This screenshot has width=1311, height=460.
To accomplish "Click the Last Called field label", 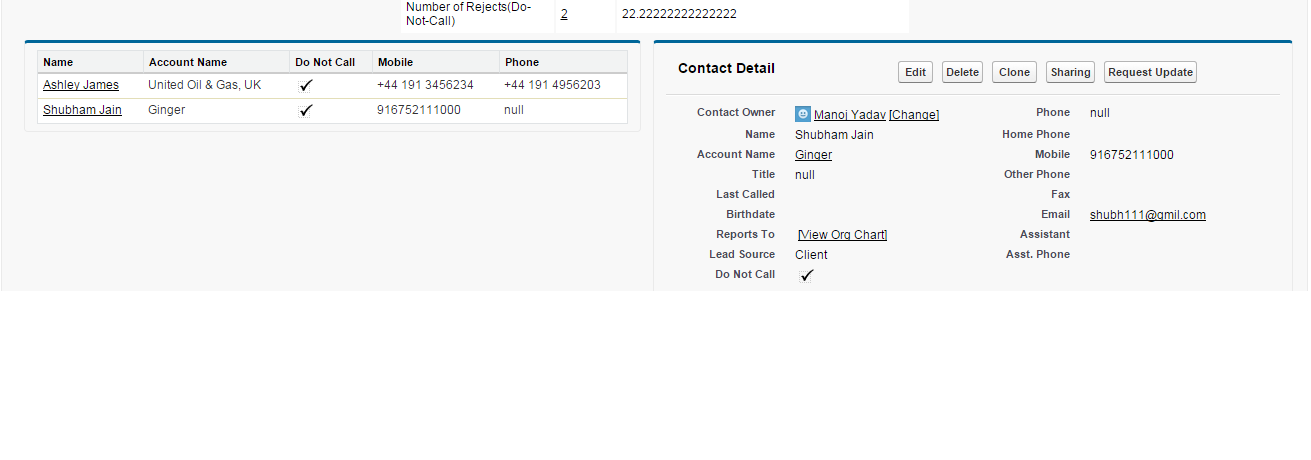I will point(745,194).
